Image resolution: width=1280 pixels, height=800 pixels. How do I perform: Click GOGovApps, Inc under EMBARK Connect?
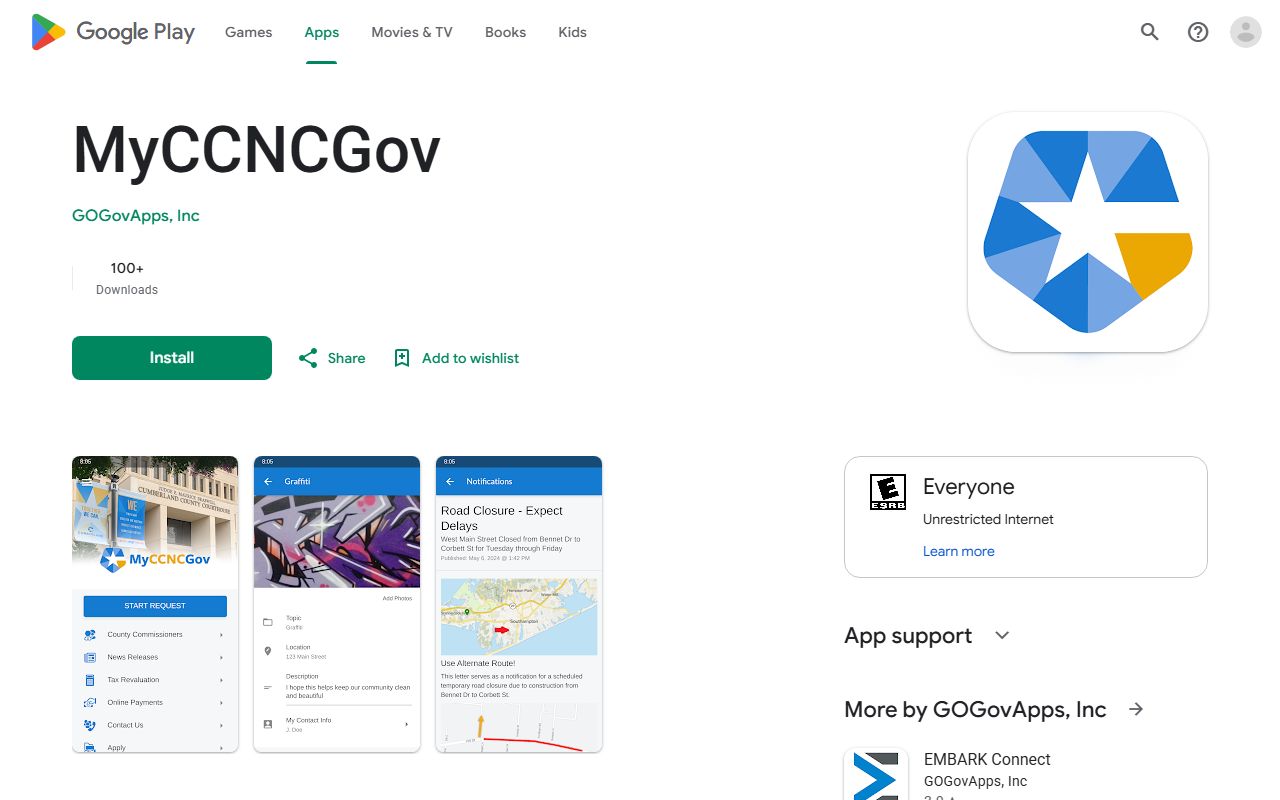coord(975,781)
